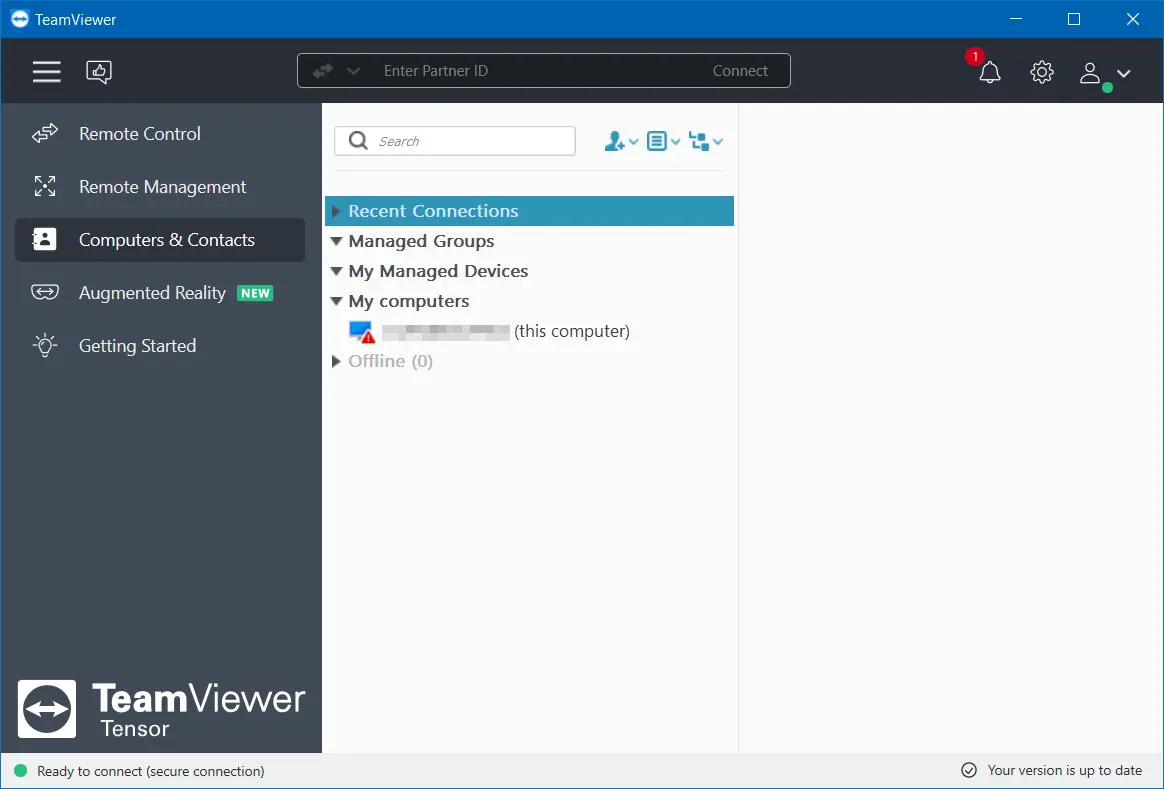The height and width of the screenshot is (789, 1164).
Task: Open the add contact dropdown
Action: (x=621, y=141)
